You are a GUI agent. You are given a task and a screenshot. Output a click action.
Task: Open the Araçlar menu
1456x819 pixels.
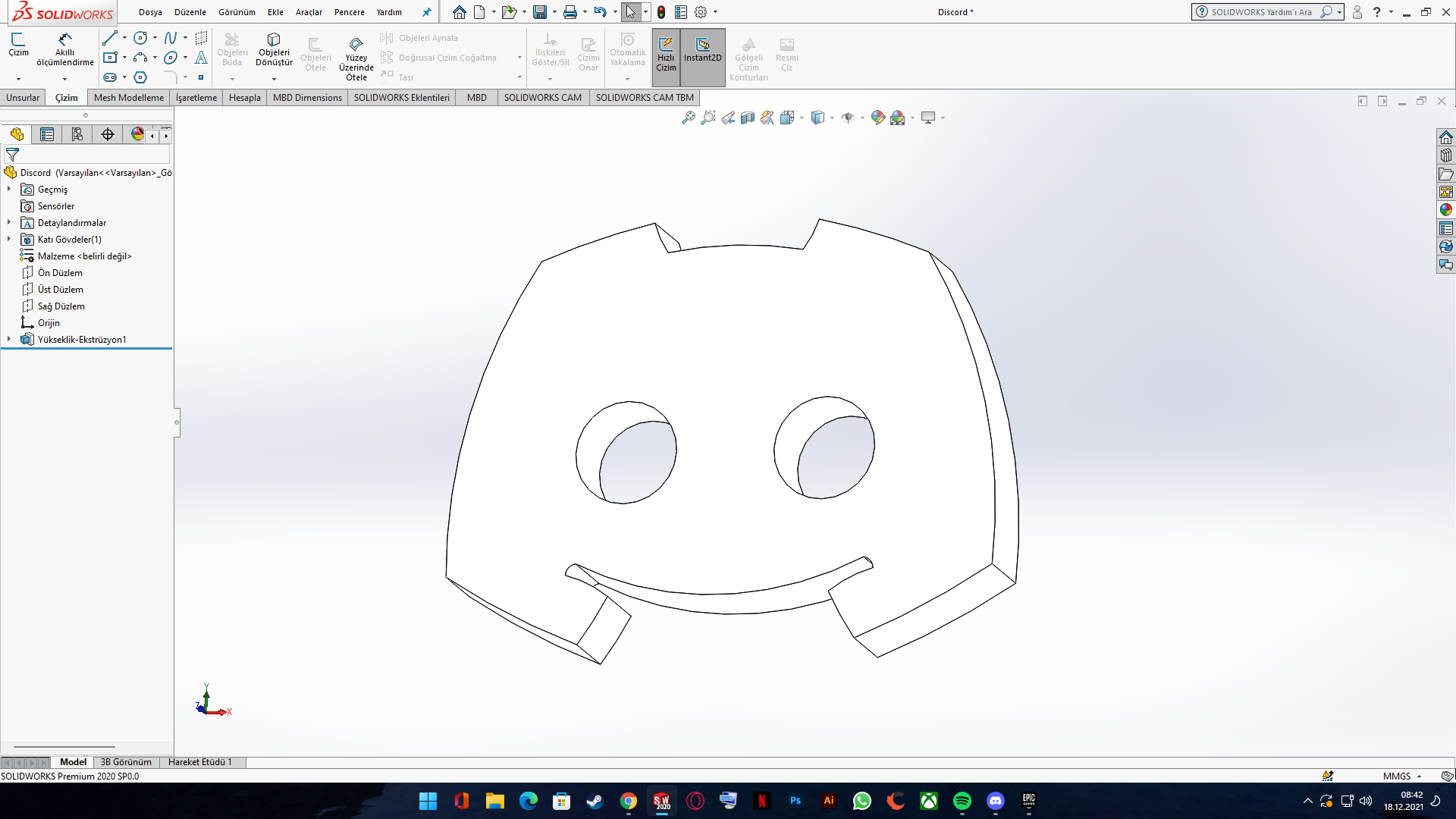click(309, 12)
